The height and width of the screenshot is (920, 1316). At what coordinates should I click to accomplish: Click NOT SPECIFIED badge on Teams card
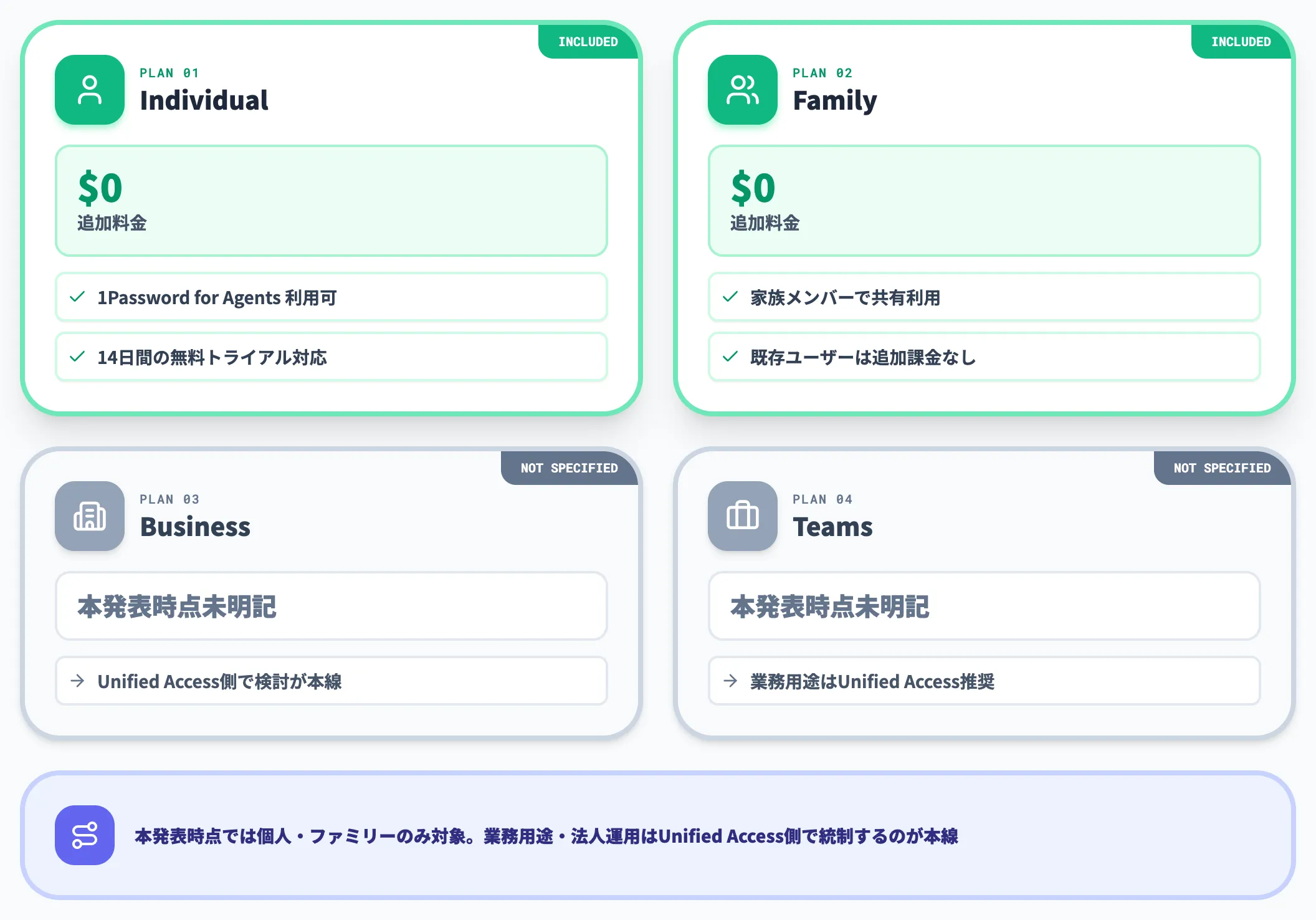coord(1223,468)
